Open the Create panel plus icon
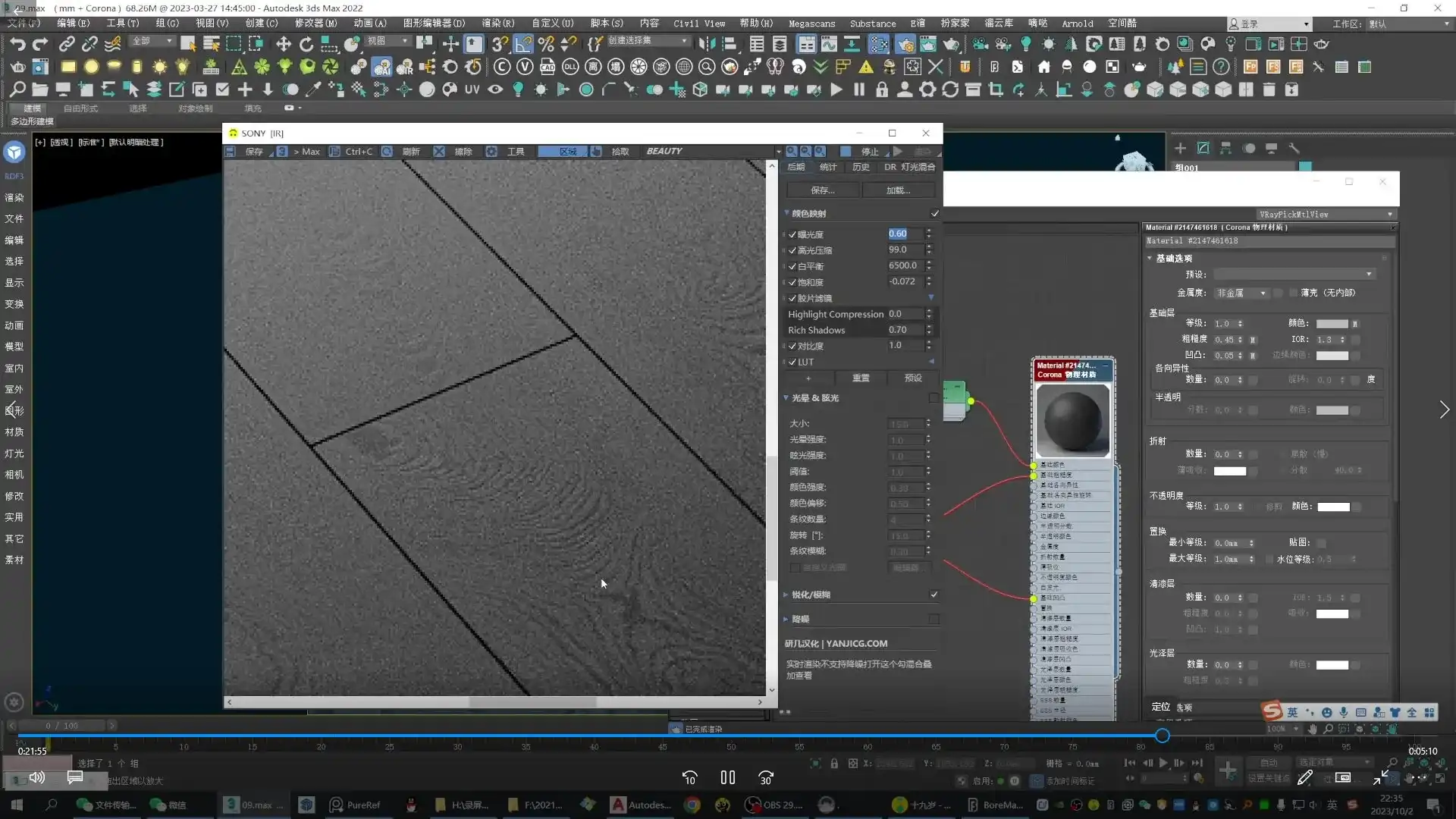This screenshot has width=1456, height=819. click(1180, 149)
